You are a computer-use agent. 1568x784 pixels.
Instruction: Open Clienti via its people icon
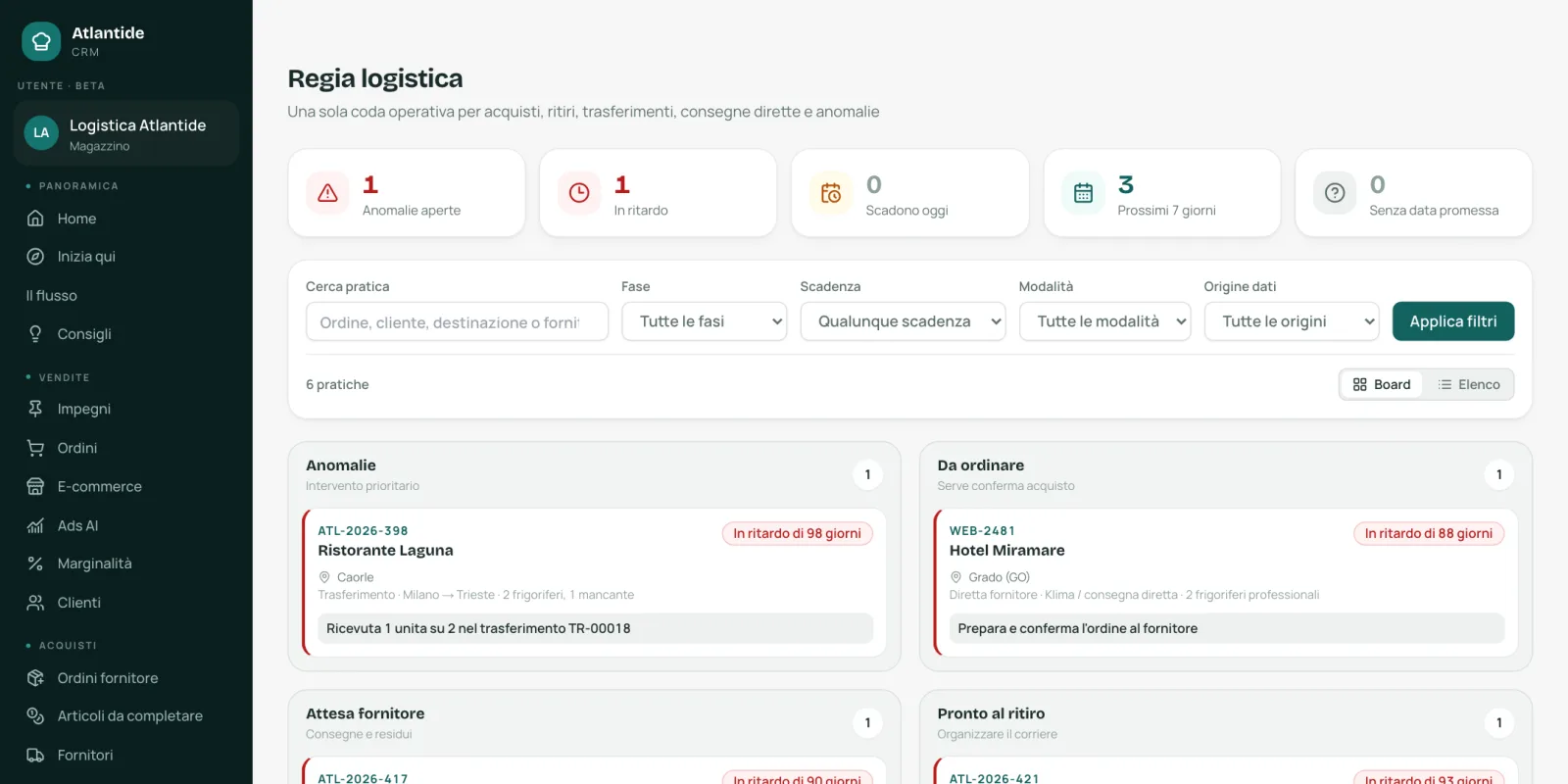(x=35, y=603)
